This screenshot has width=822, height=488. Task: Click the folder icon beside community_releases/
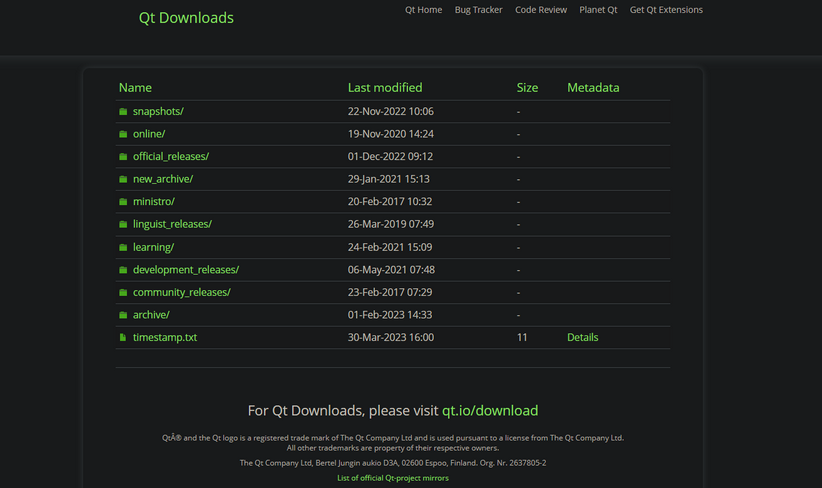[x=123, y=292]
